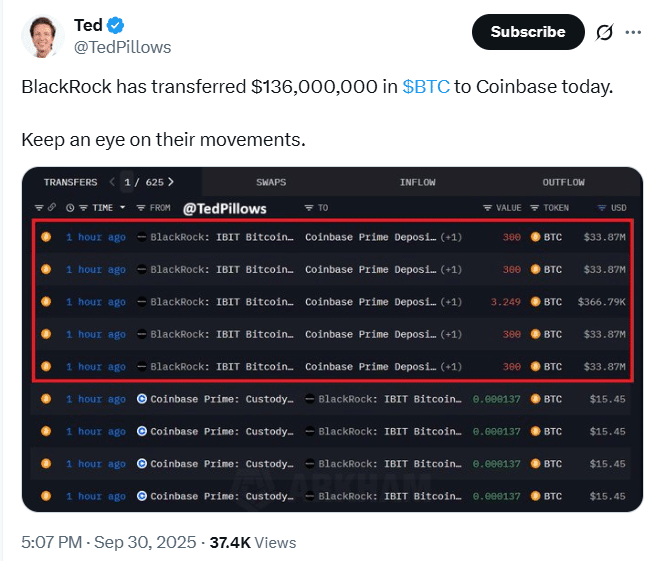Click the clock icon beside the TIME column
653x561 pixels.
(70, 208)
